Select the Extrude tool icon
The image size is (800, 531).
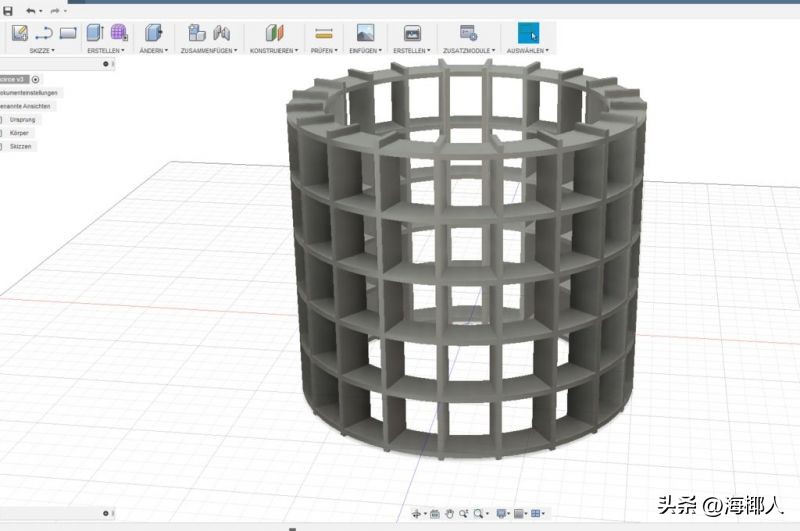pyautogui.click(x=95, y=33)
